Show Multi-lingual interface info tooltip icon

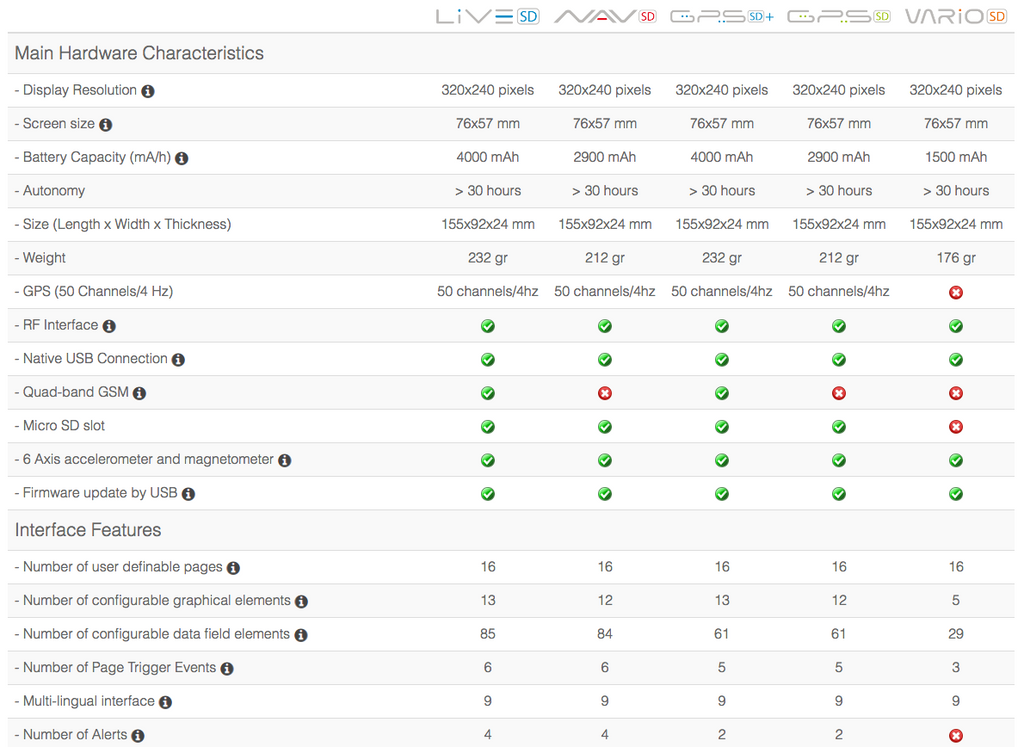click(x=165, y=702)
